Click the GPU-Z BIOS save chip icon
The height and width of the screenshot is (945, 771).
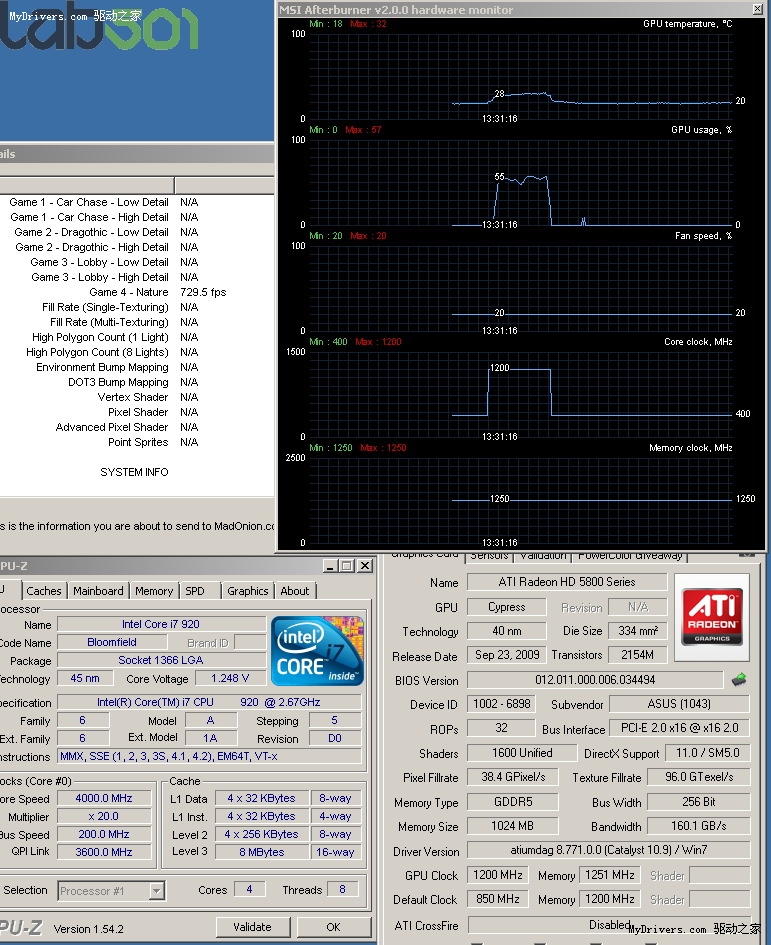pos(739,680)
